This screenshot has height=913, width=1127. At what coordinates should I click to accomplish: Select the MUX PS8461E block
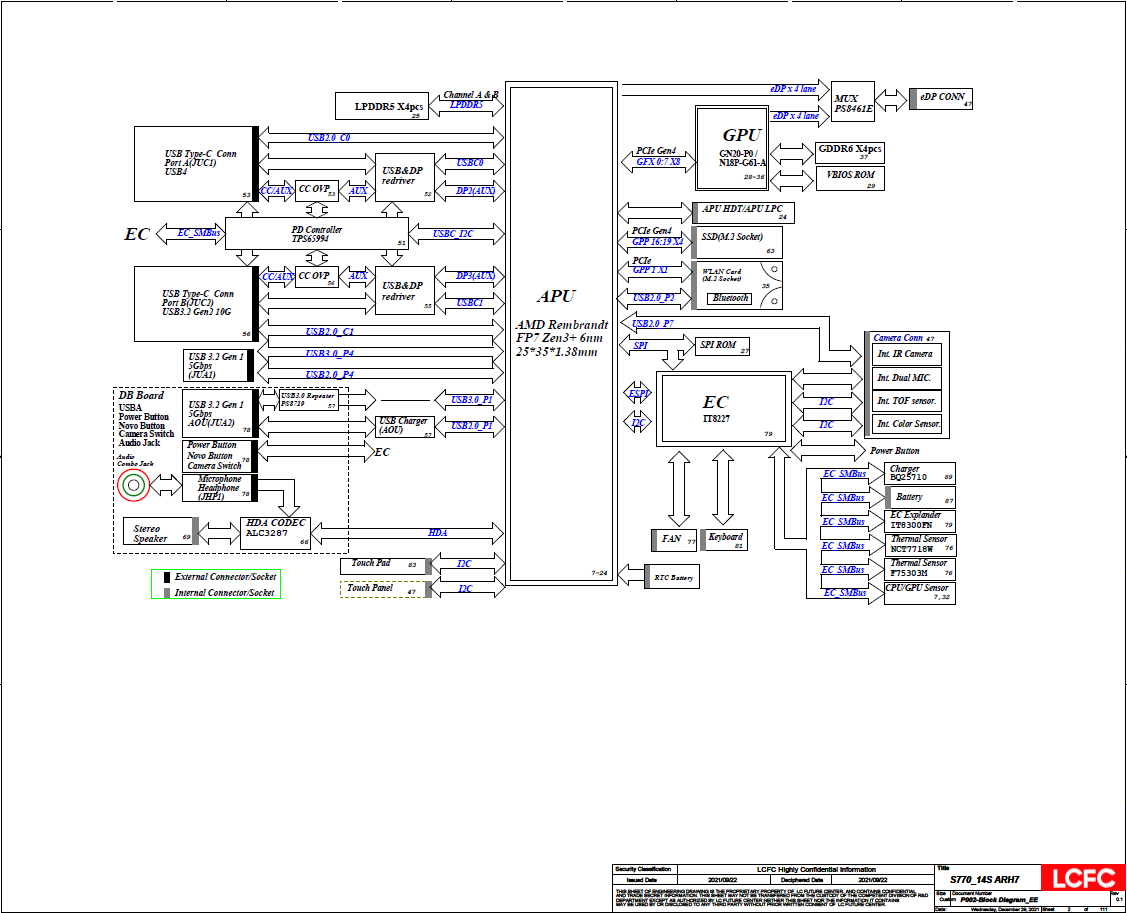pyautogui.click(x=853, y=102)
